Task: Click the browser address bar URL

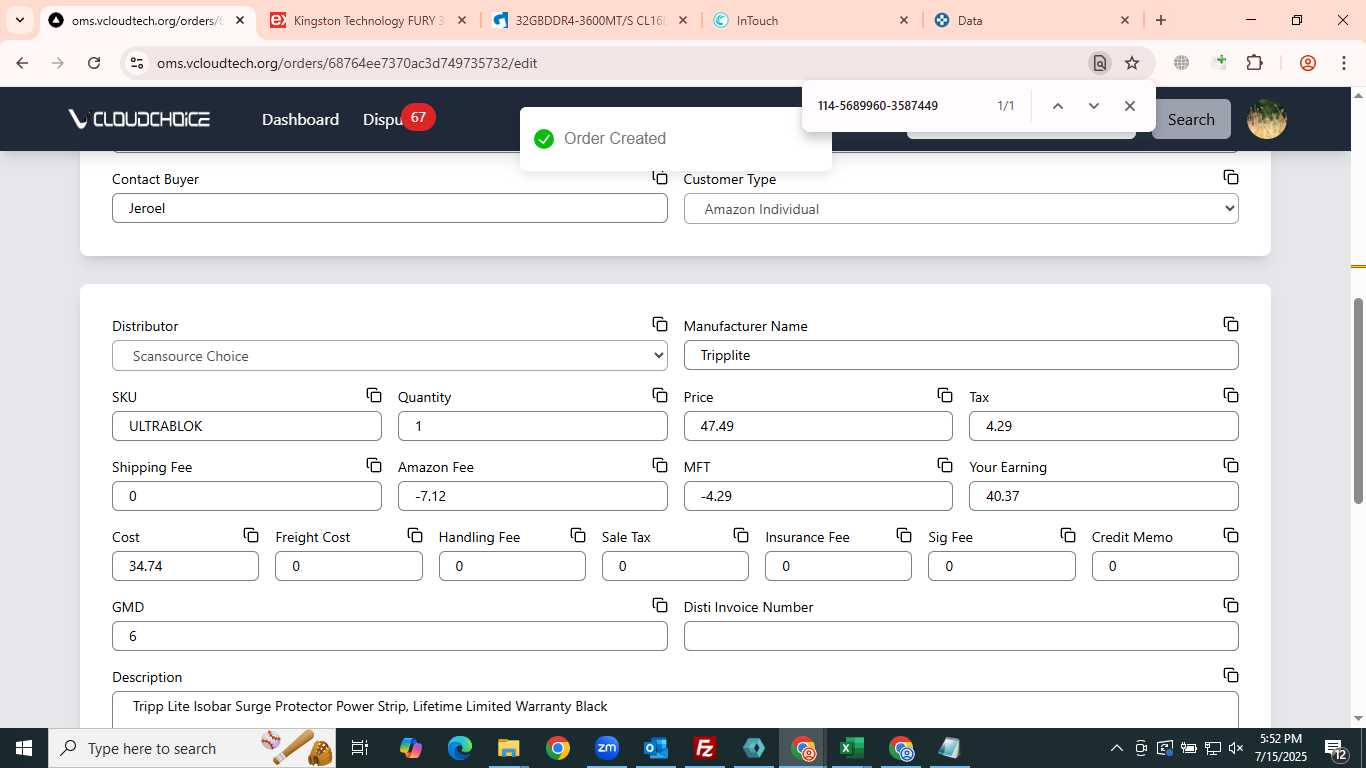Action: (347, 63)
